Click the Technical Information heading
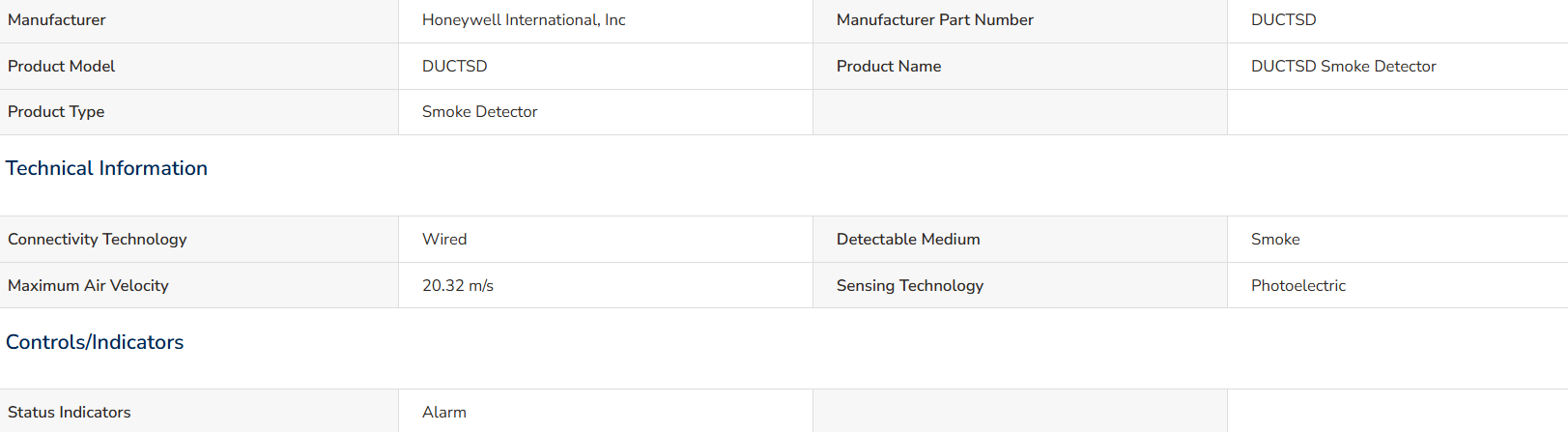Image resolution: width=1568 pixels, height=432 pixels. coord(106,168)
